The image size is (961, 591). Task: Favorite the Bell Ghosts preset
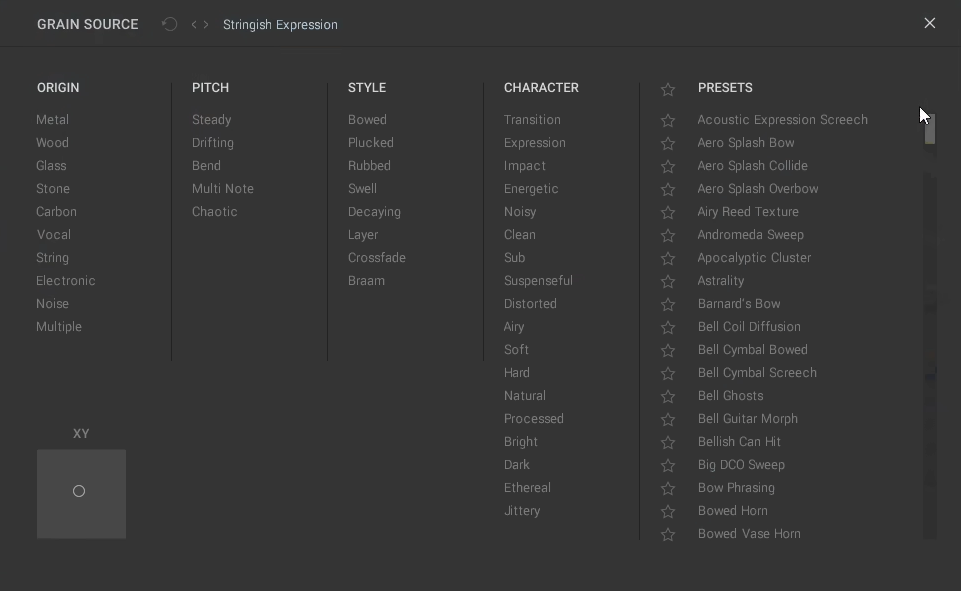(667, 396)
